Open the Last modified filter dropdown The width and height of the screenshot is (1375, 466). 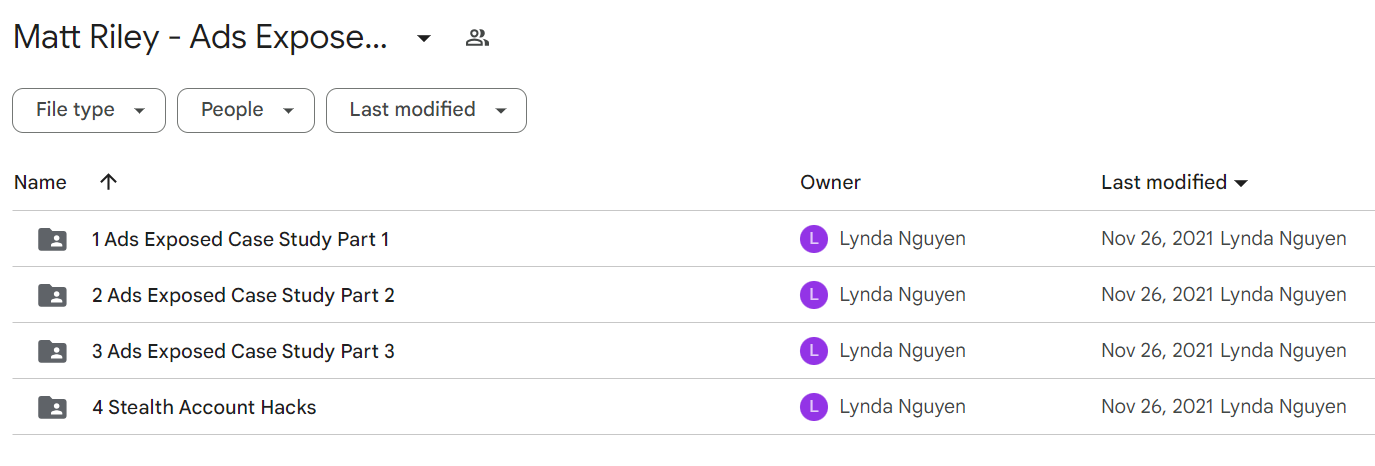coord(426,110)
